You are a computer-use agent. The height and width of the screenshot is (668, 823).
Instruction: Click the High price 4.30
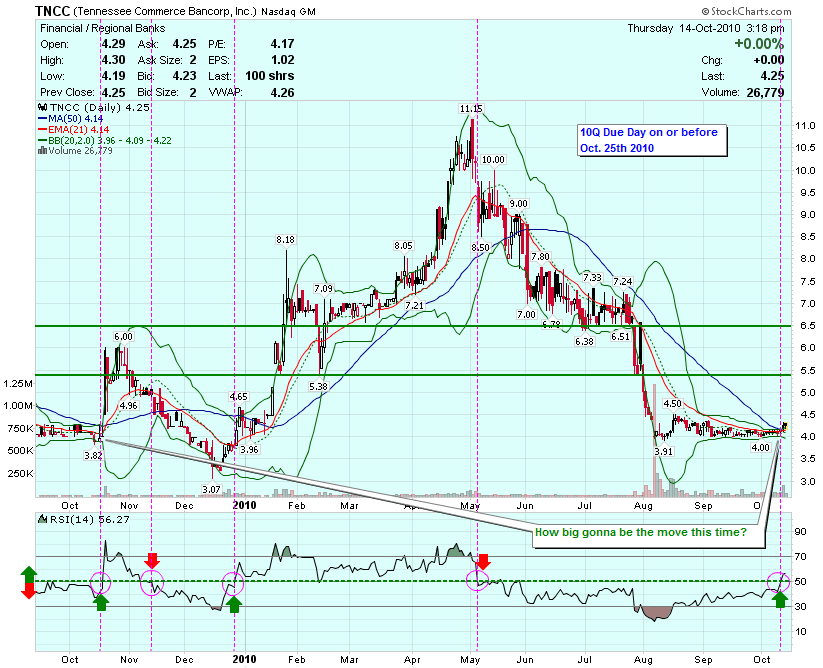point(113,60)
